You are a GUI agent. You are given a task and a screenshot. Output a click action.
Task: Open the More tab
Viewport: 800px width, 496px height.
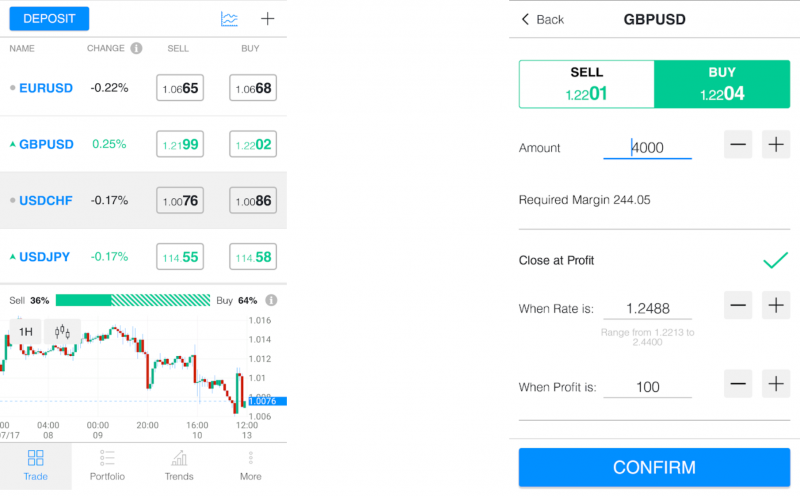(251, 465)
